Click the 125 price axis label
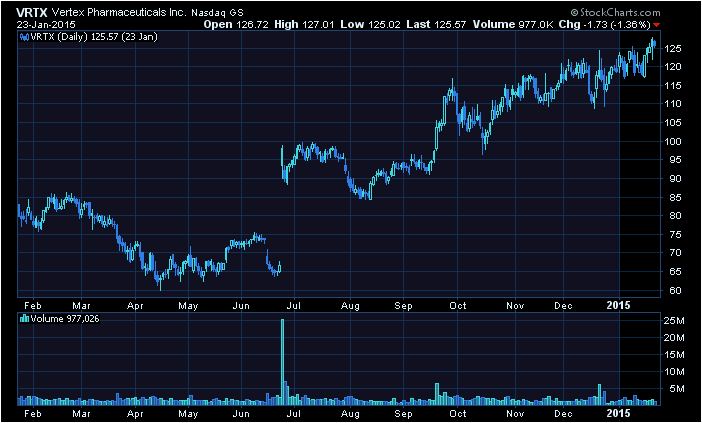The image size is (702, 423). [672, 48]
